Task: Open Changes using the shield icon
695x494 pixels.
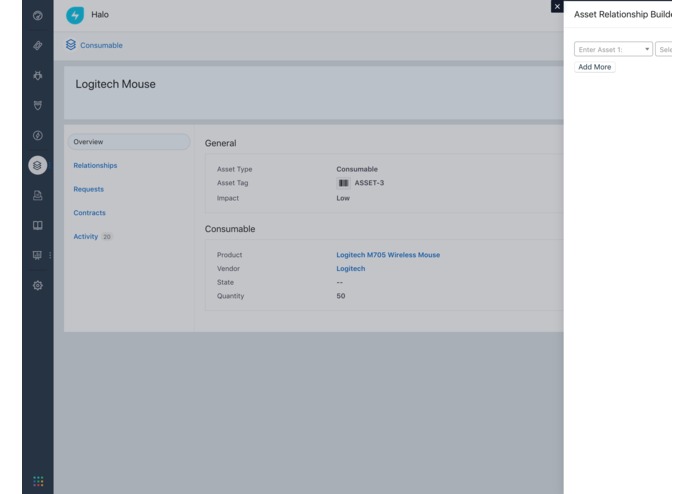Action: pyautogui.click(x=38, y=105)
